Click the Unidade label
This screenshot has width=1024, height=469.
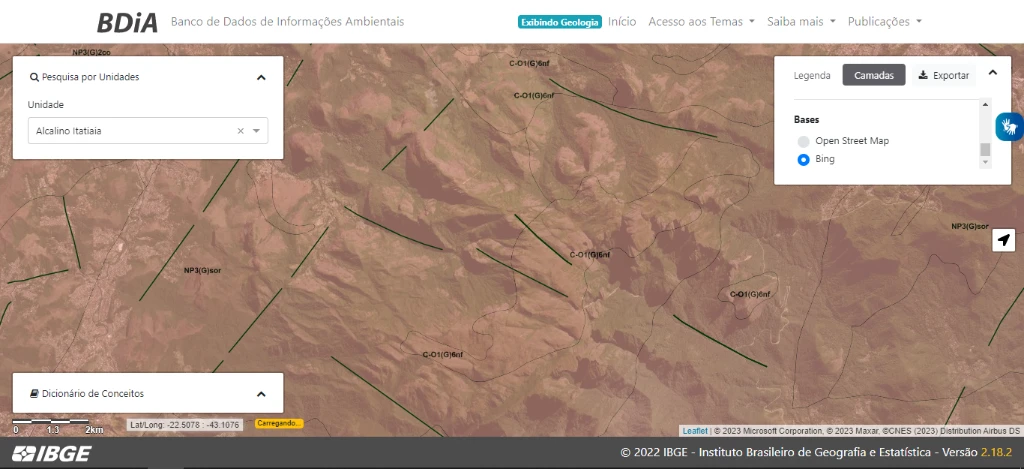coord(46,105)
